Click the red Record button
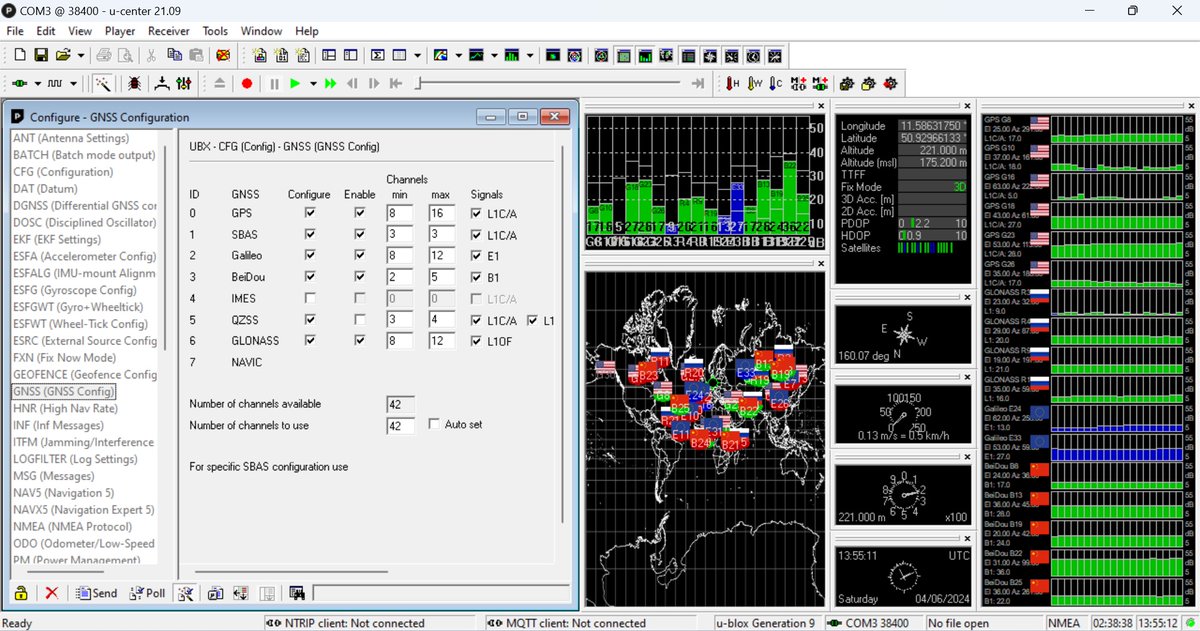The height and width of the screenshot is (631, 1200). pyautogui.click(x=247, y=84)
